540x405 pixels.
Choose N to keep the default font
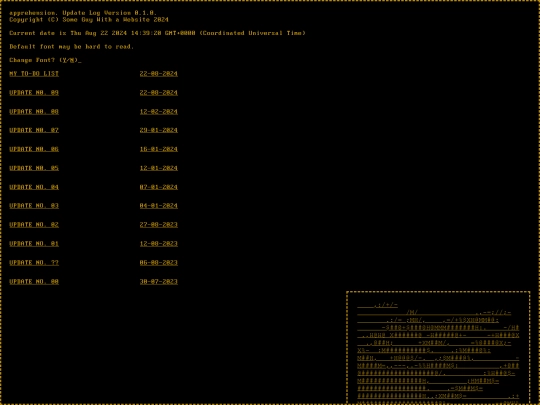72,60
